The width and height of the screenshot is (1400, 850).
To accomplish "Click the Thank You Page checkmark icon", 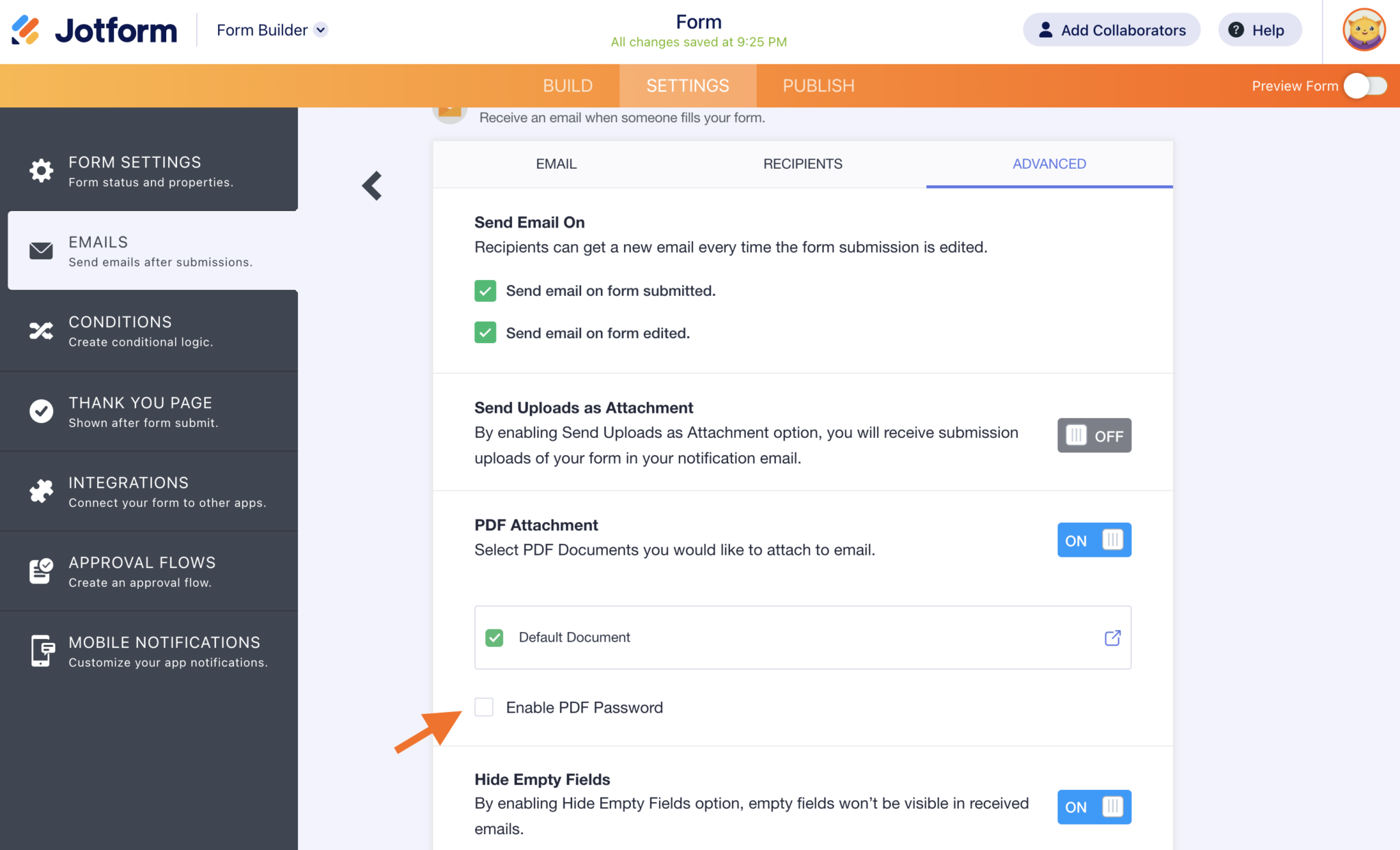I will tap(40, 411).
